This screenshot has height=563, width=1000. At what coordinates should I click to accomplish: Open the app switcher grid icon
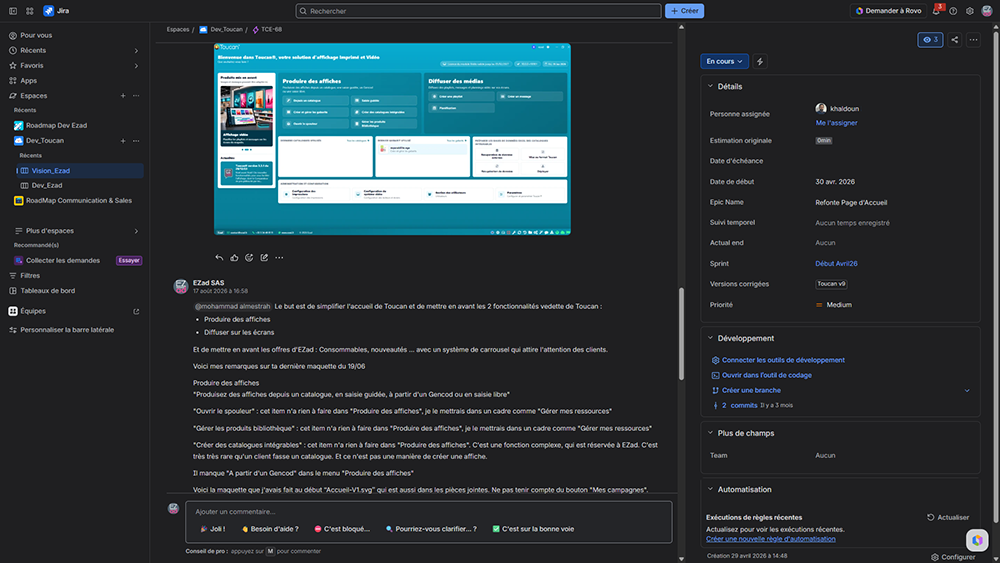30,11
